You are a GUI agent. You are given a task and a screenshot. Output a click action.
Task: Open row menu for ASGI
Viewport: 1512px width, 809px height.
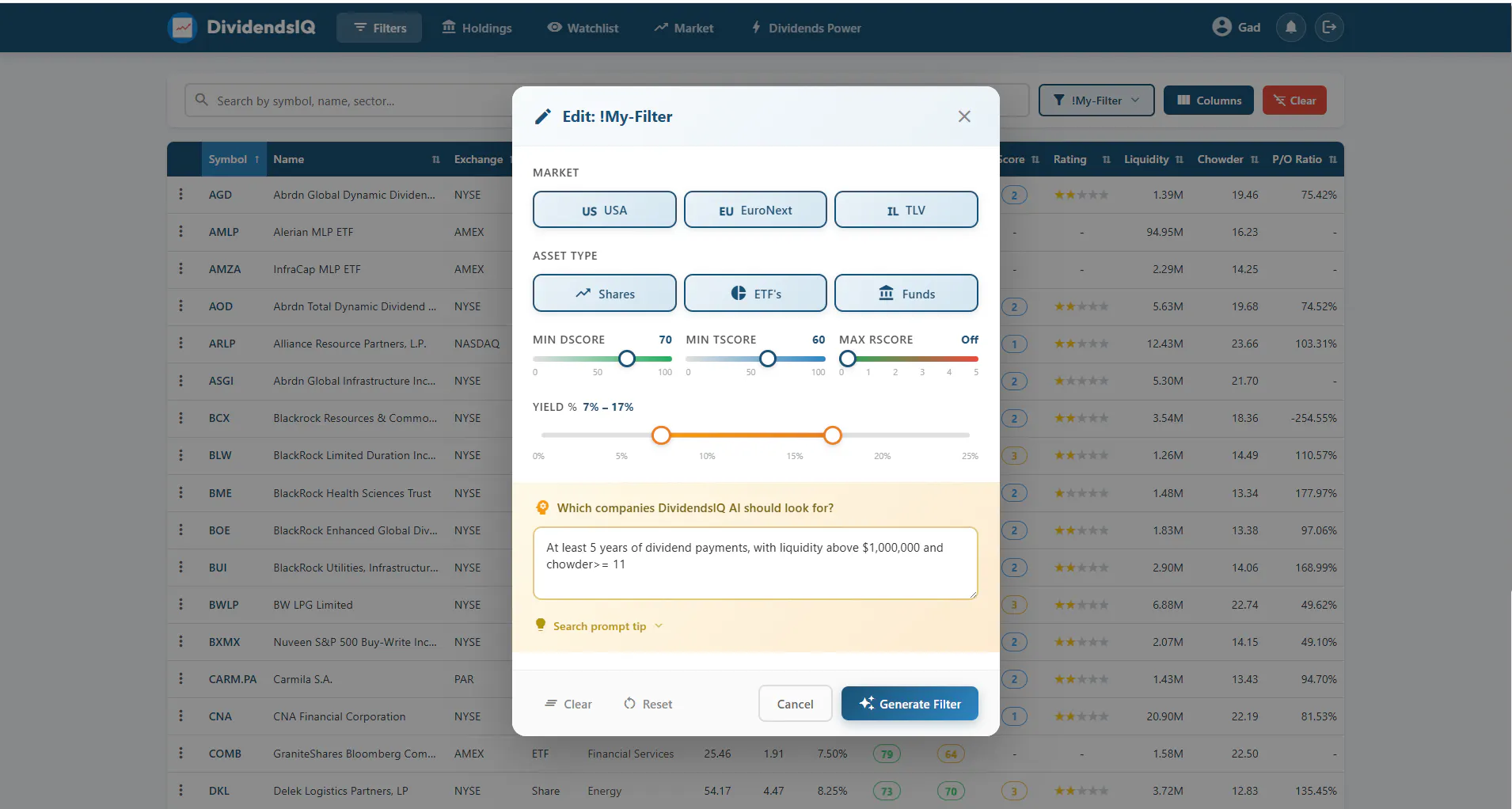click(x=180, y=380)
